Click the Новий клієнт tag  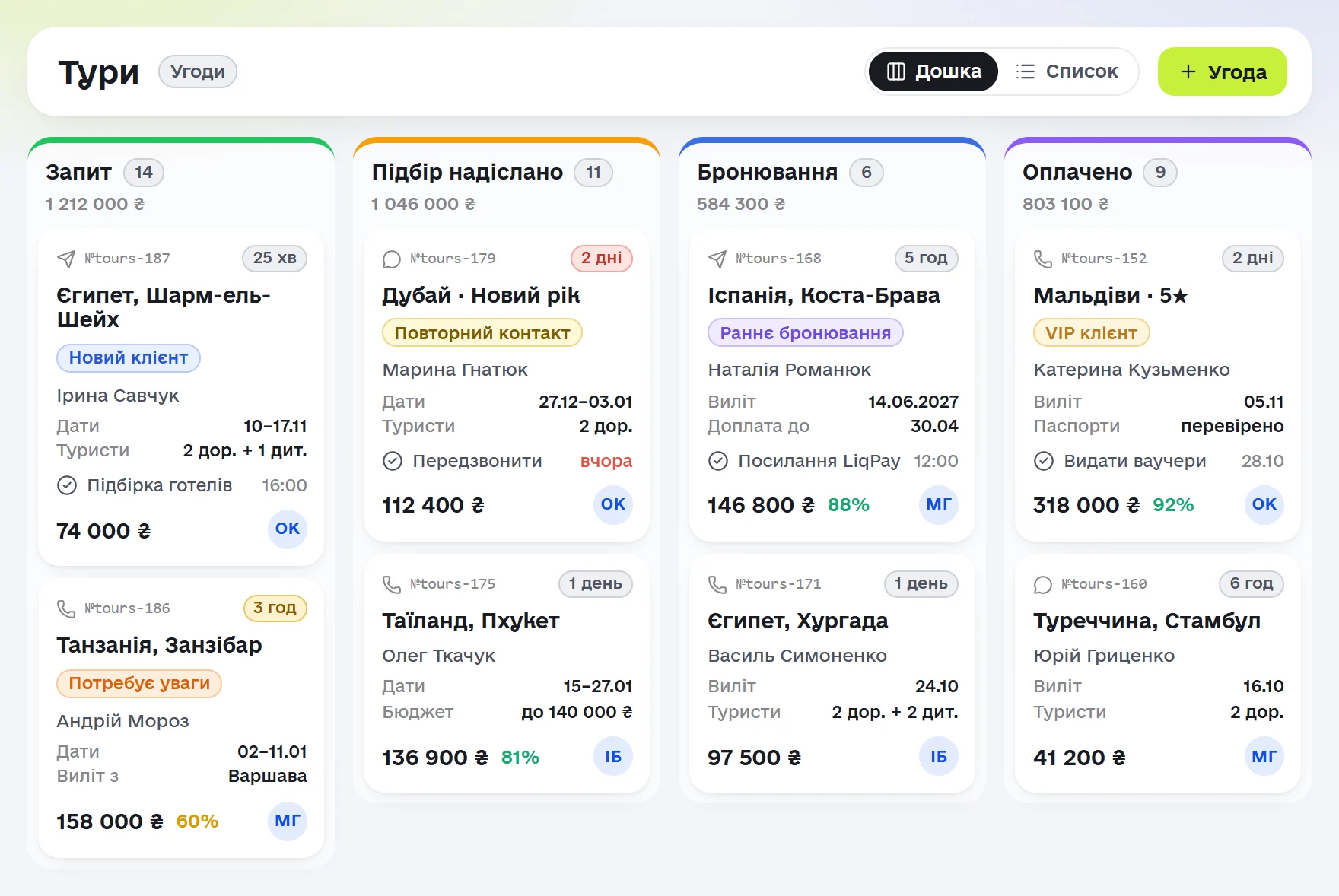(x=129, y=358)
